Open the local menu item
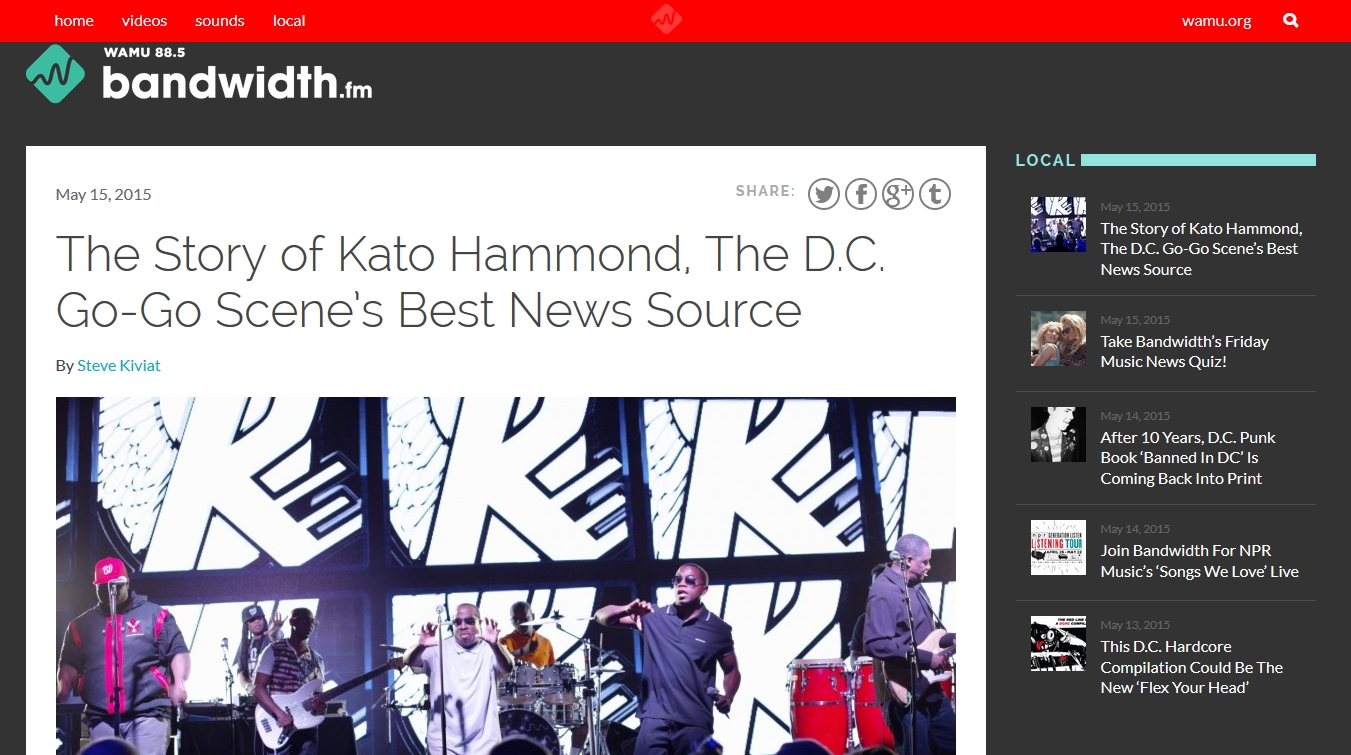The width and height of the screenshot is (1351, 755). [289, 20]
